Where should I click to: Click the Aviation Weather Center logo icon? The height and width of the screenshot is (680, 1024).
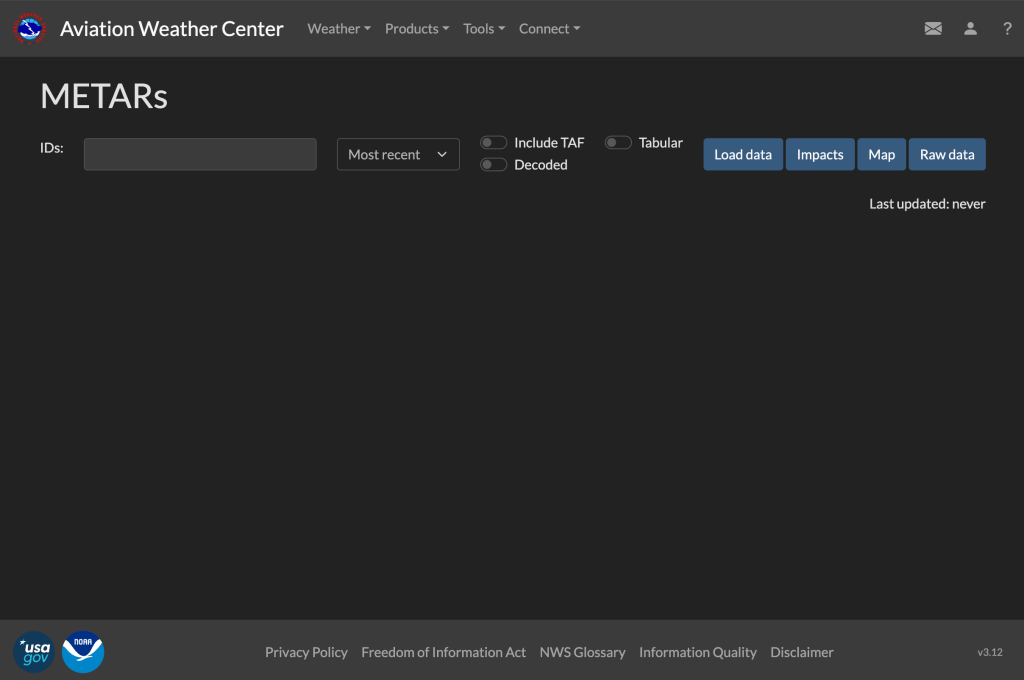point(30,29)
